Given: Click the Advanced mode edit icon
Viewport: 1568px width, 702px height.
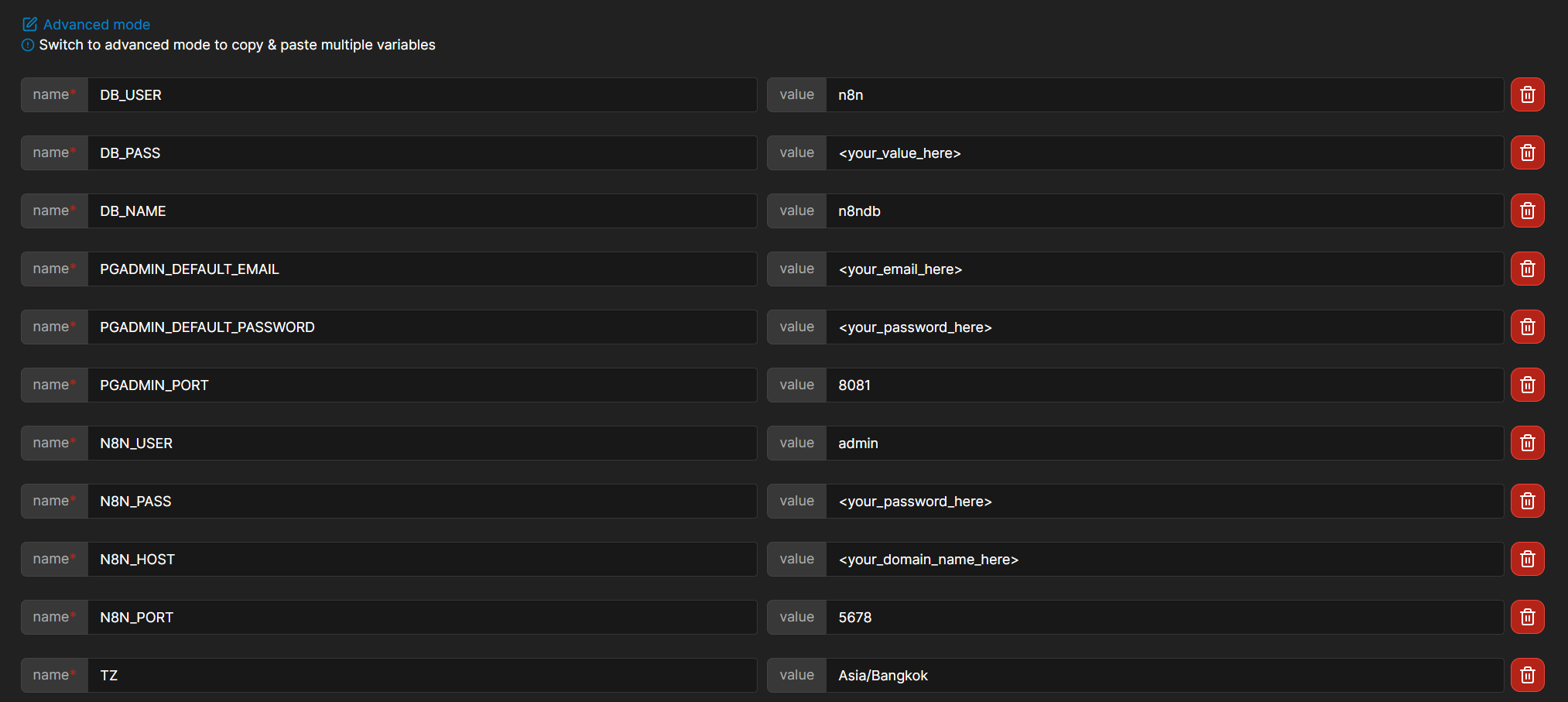Looking at the screenshot, I should tap(29, 25).
